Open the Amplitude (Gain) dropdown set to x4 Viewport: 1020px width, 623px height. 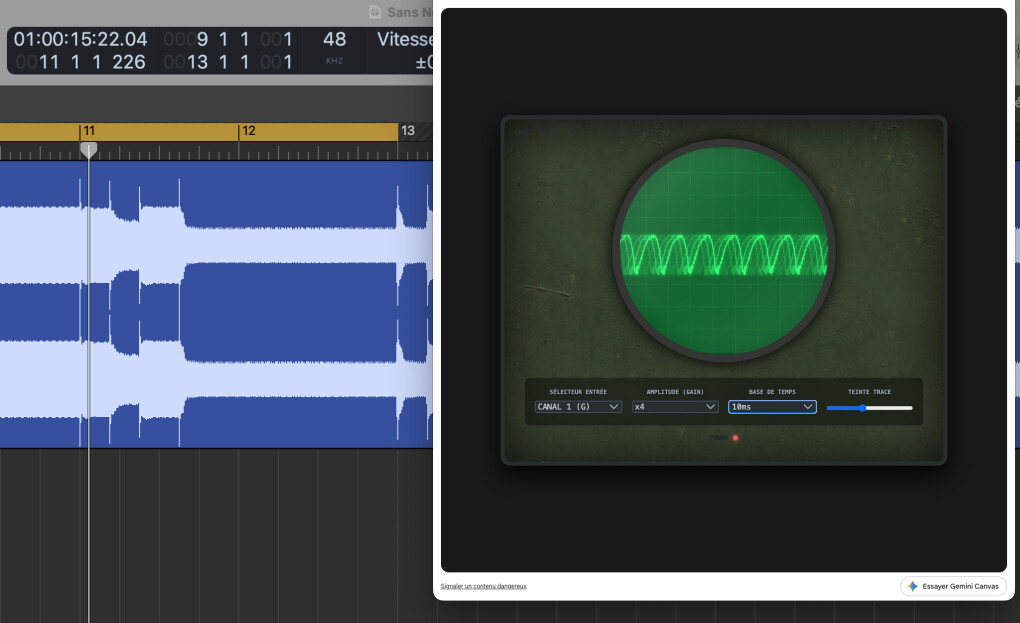point(675,407)
